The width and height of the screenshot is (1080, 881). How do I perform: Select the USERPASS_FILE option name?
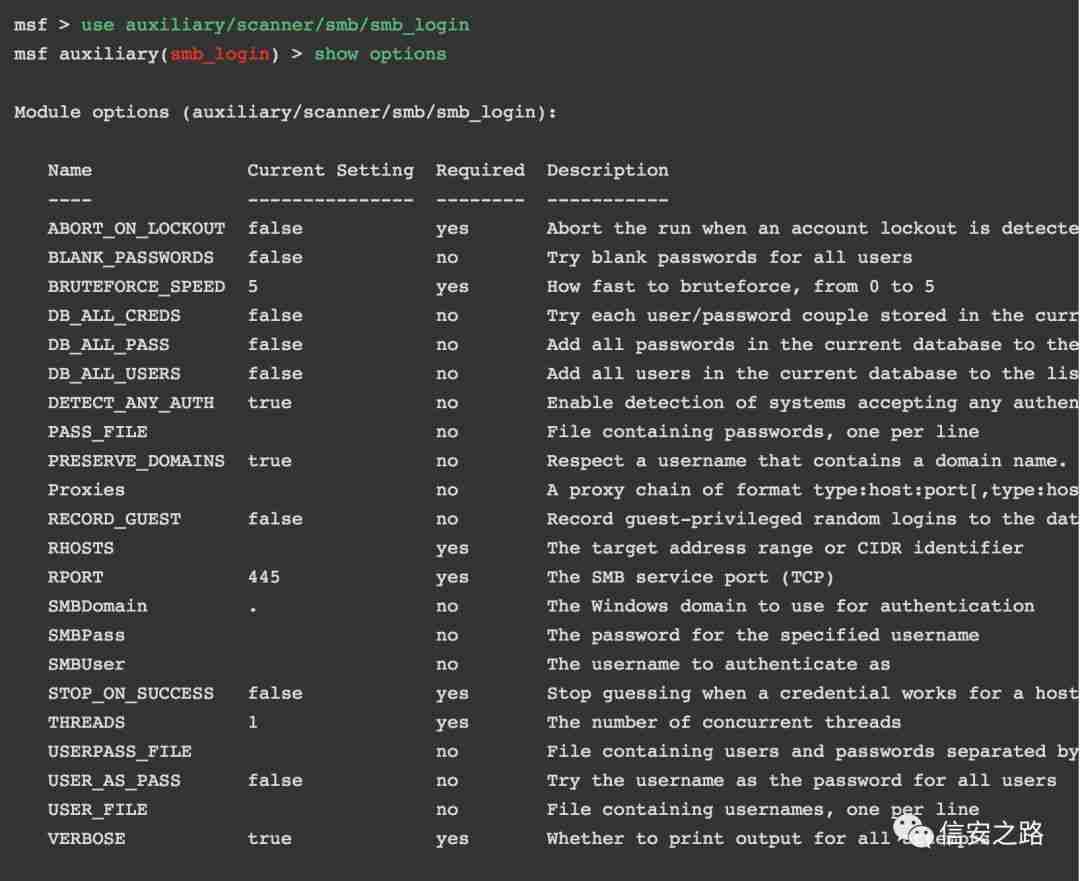pyautogui.click(x=120, y=751)
